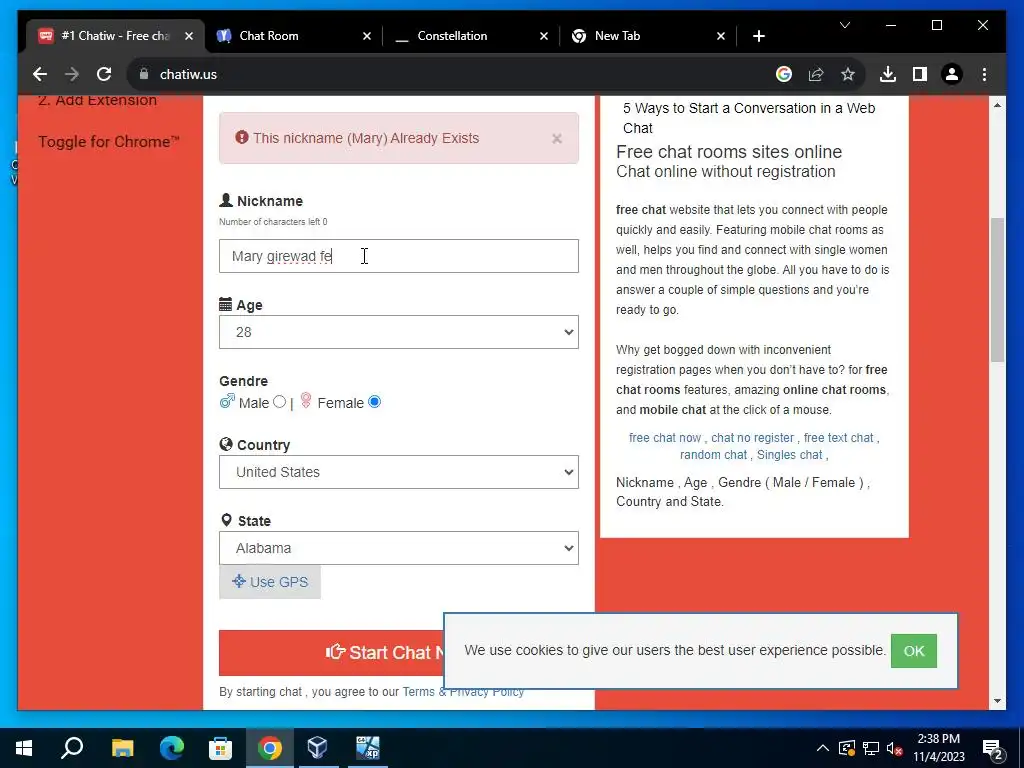Screen dimensions: 1024x768
Task: Close the #1 Chatiw tab
Action: 189,36
